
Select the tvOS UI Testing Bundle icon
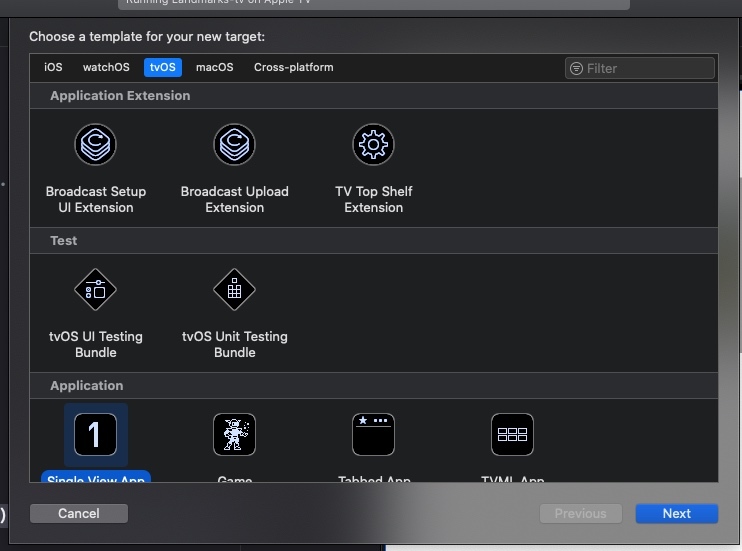[x=96, y=289]
